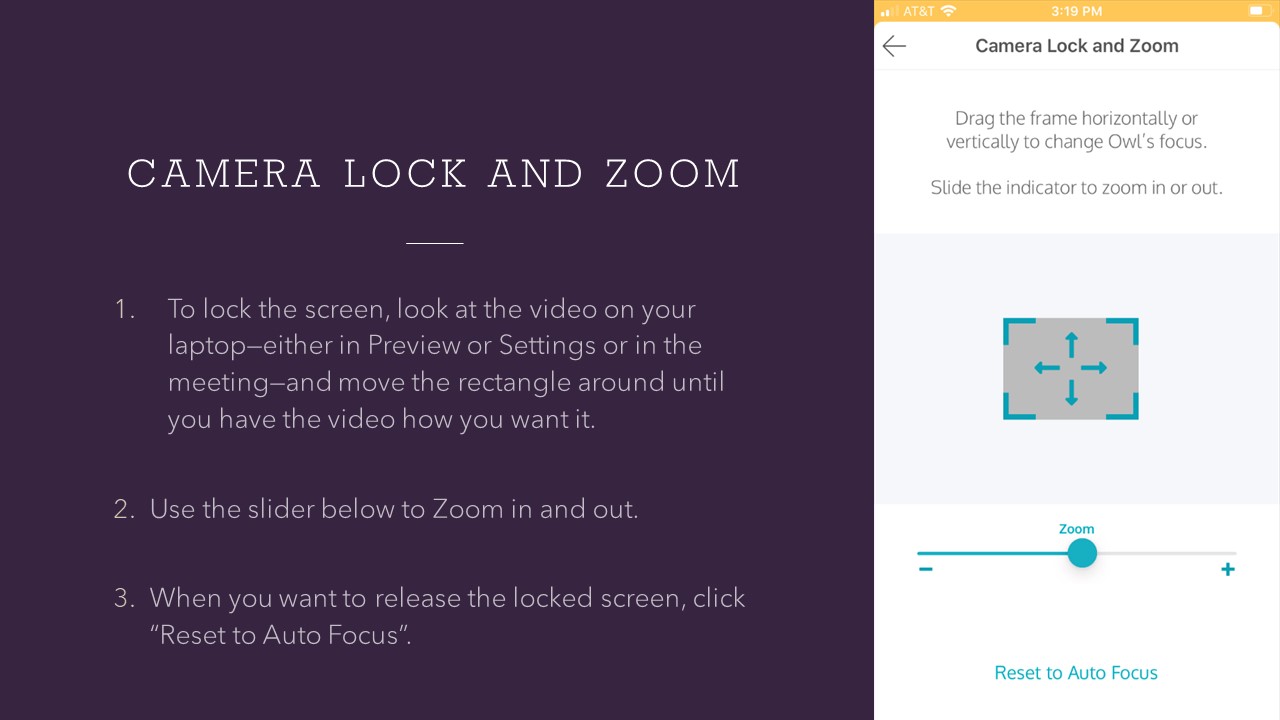Click the cellular signal bars icon
The height and width of the screenshot is (720, 1280).
click(x=889, y=11)
